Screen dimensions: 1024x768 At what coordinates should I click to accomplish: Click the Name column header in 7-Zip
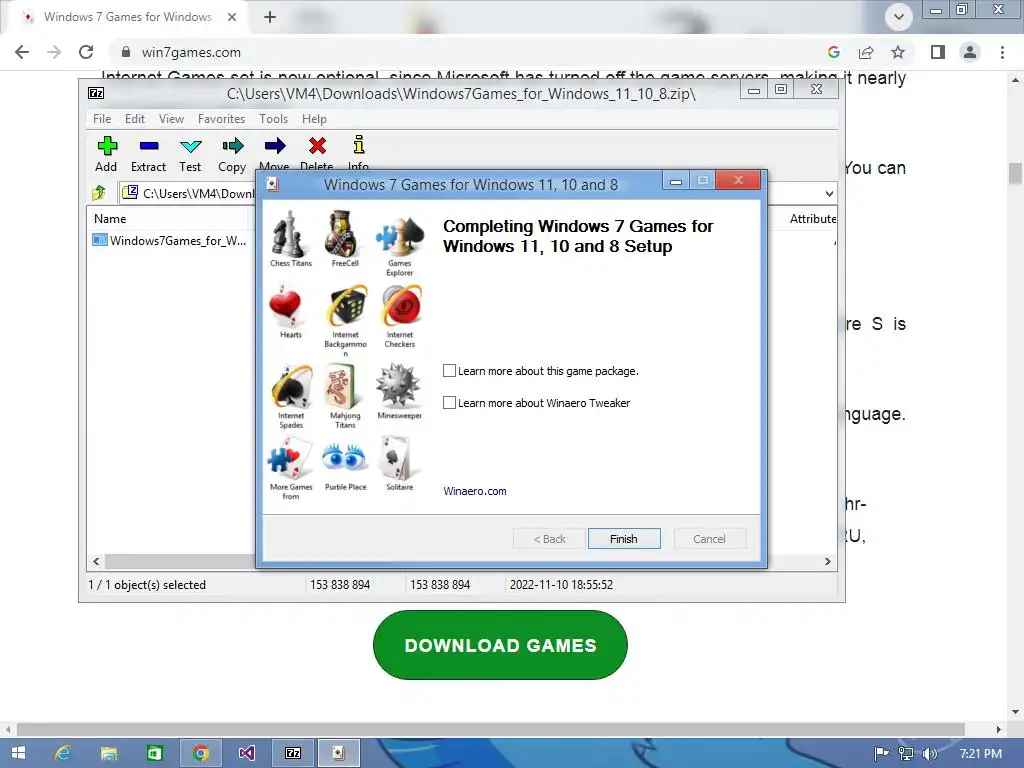point(110,219)
